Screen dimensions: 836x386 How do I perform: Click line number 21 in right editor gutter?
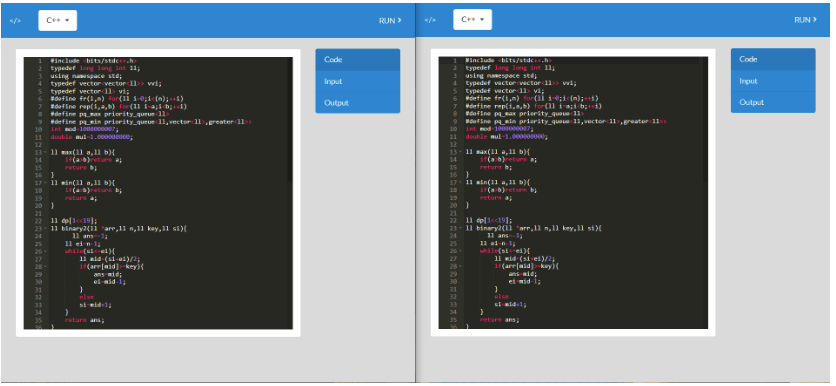click(x=454, y=213)
